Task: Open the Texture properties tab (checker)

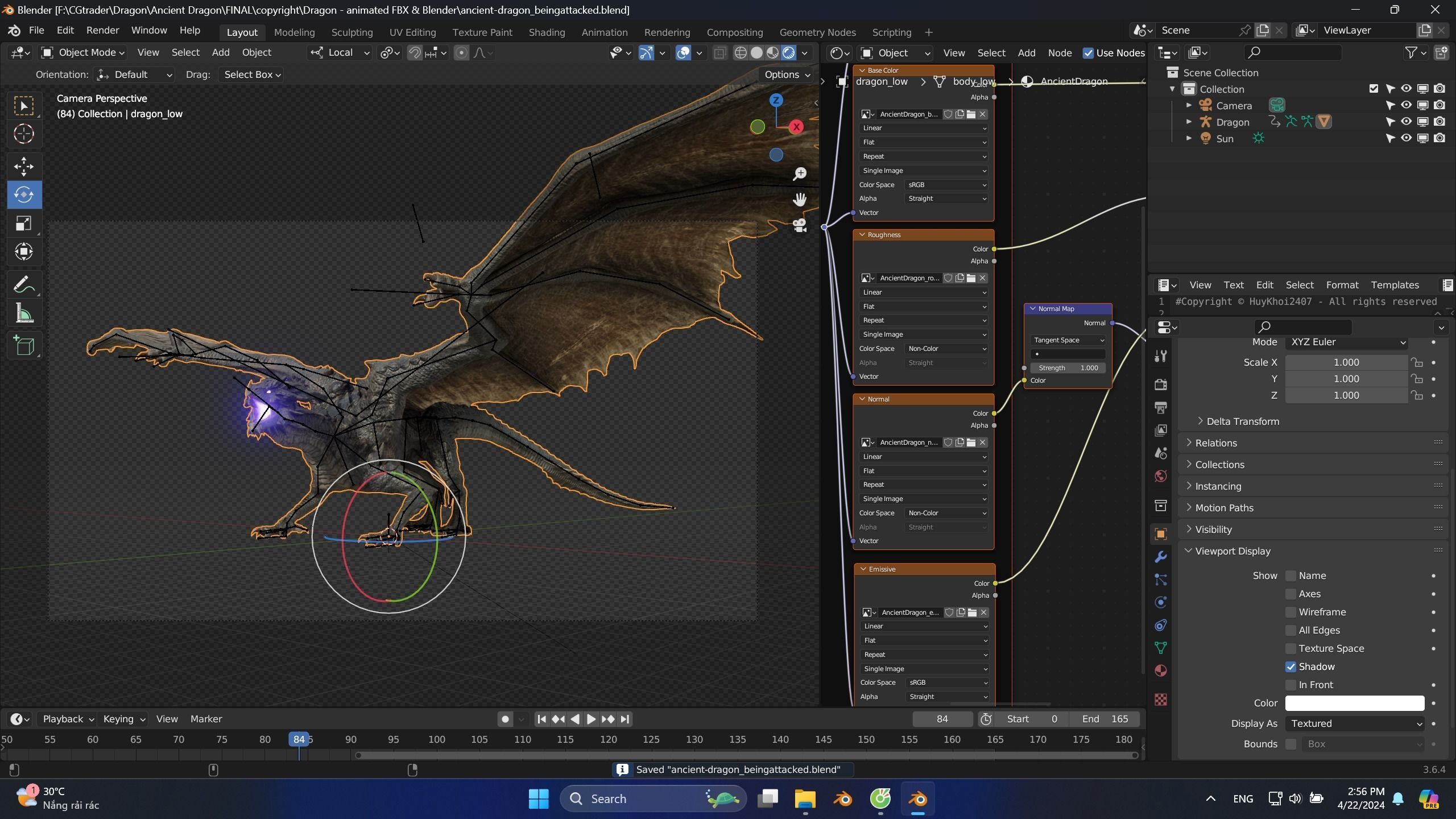Action: 1161,699
